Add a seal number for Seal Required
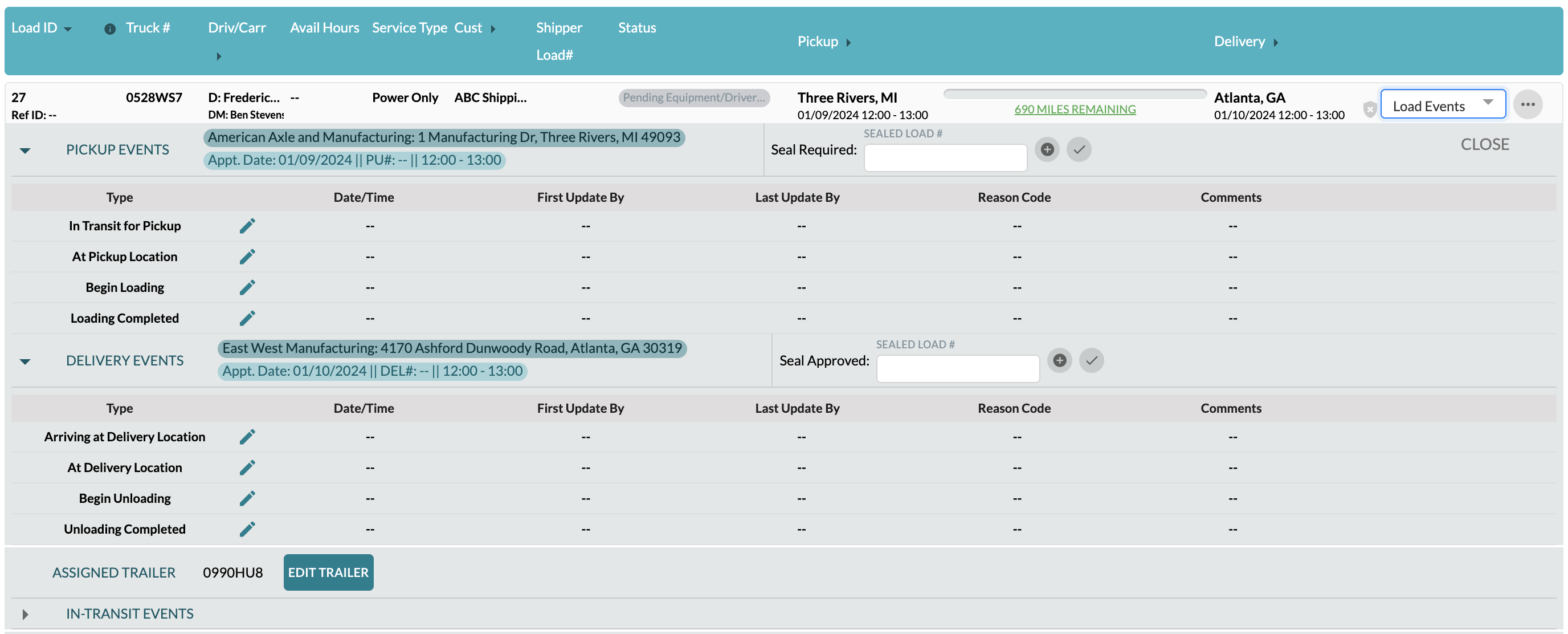 [x=1047, y=149]
